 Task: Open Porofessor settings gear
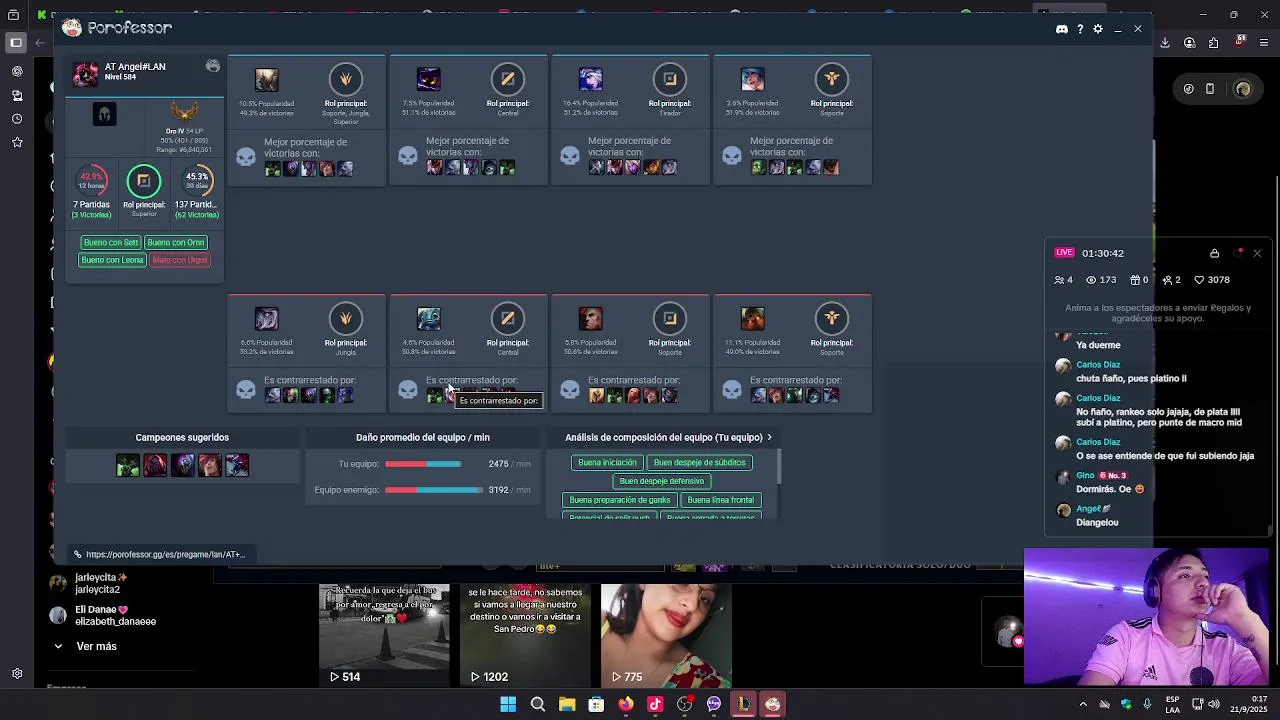click(x=1098, y=29)
